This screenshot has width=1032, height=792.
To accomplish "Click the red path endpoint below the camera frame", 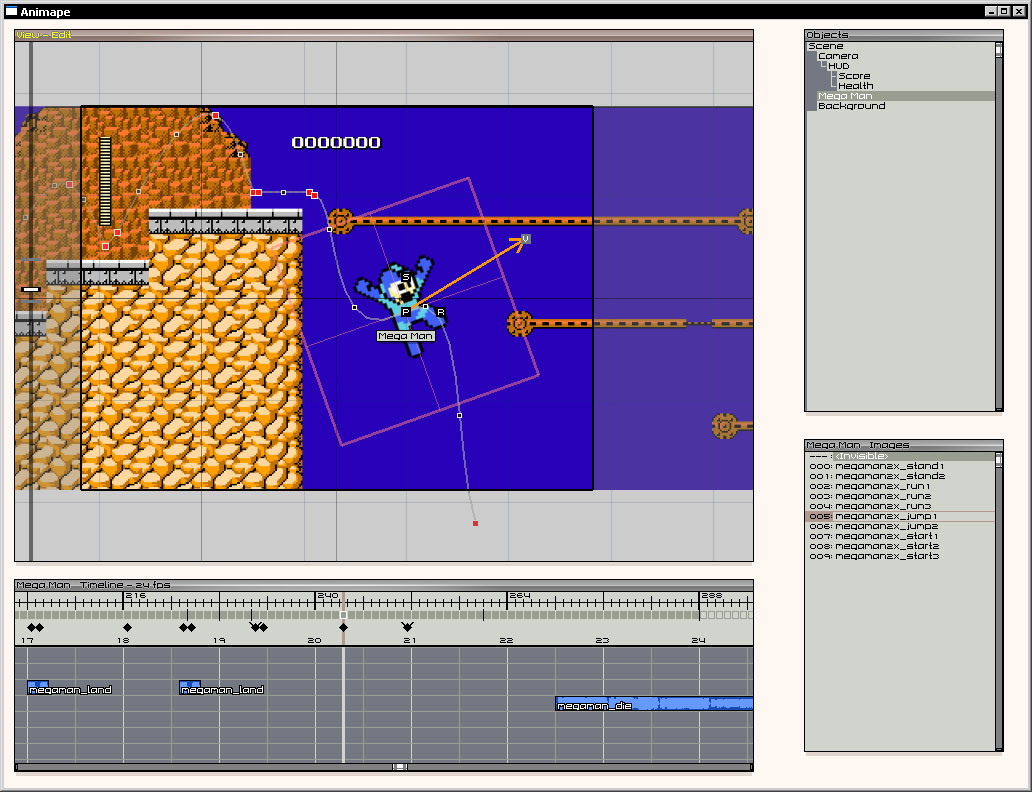I will pyautogui.click(x=475, y=523).
